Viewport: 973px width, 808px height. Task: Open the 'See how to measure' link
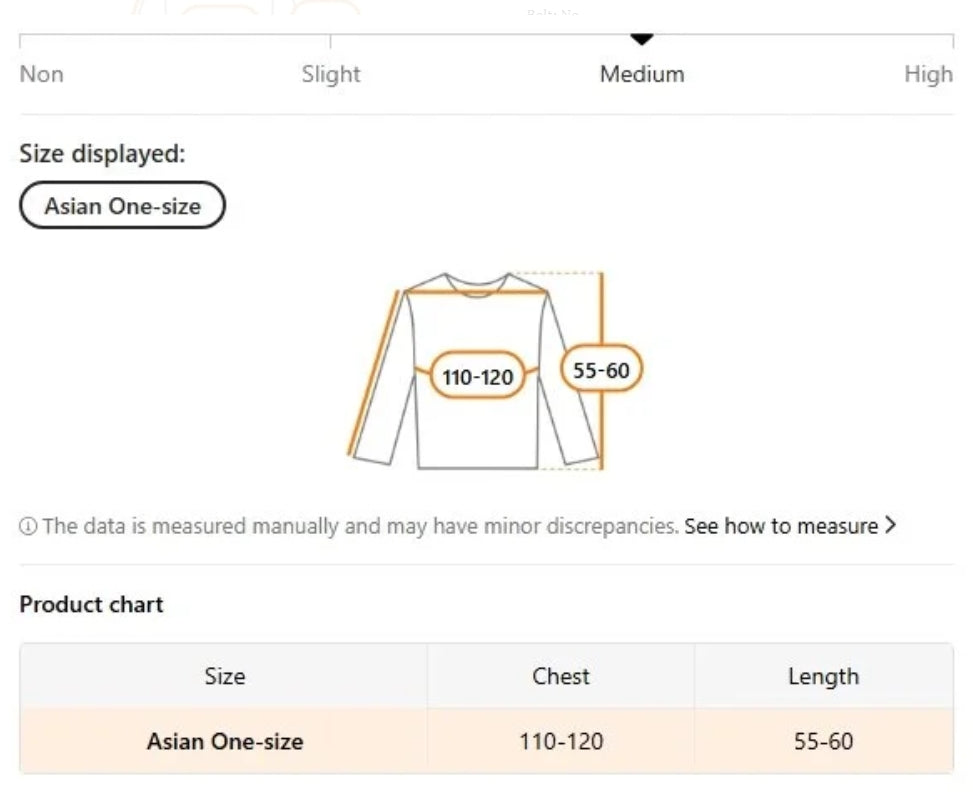[x=780, y=526]
